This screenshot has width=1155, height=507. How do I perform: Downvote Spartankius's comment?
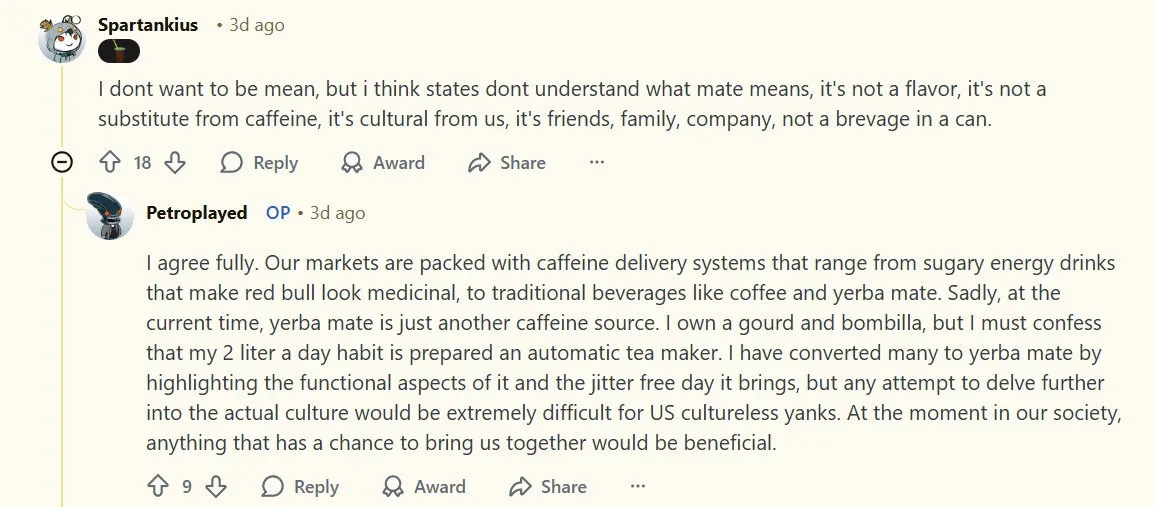click(x=174, y=163)
